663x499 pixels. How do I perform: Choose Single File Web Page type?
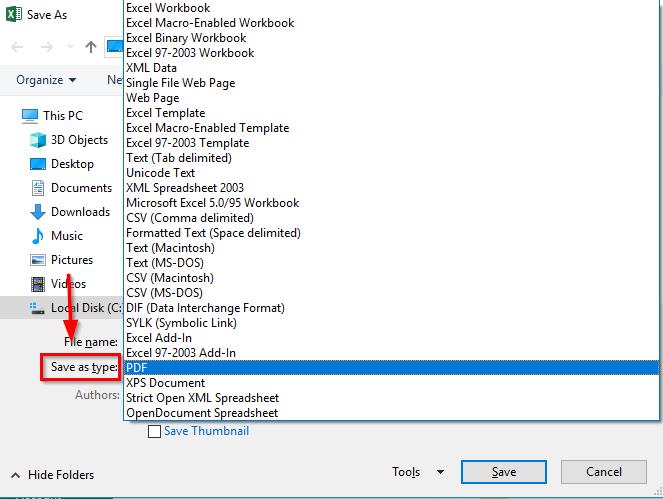coord(392,83)
